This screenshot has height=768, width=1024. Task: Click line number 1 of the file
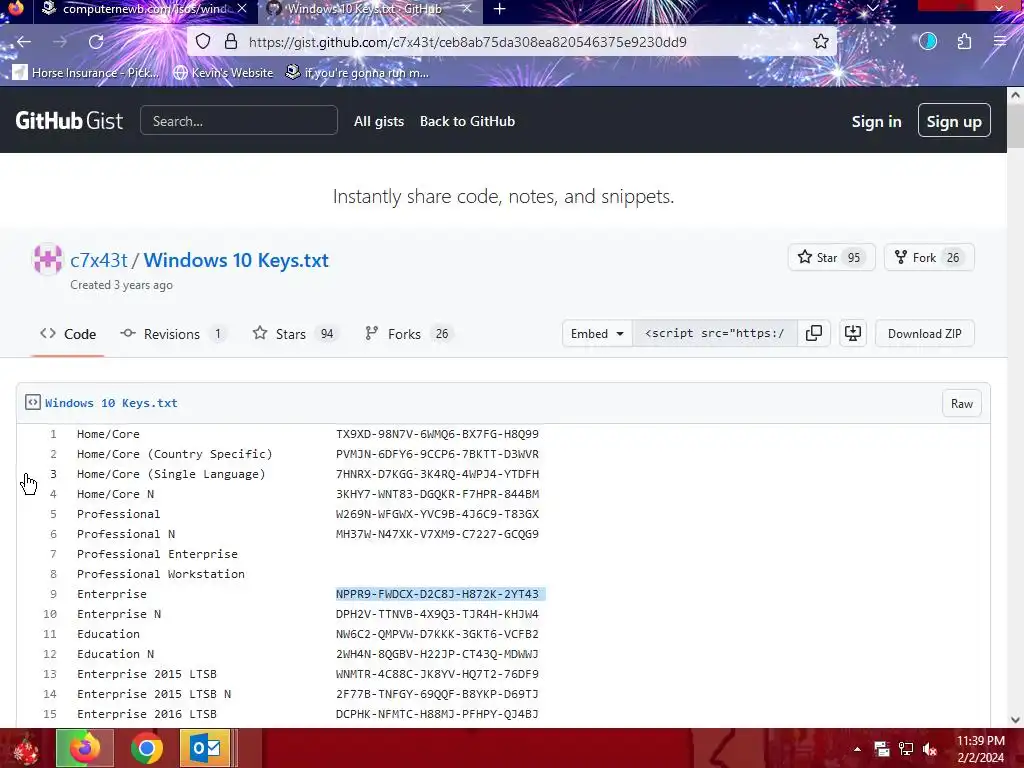pos(54,434)
